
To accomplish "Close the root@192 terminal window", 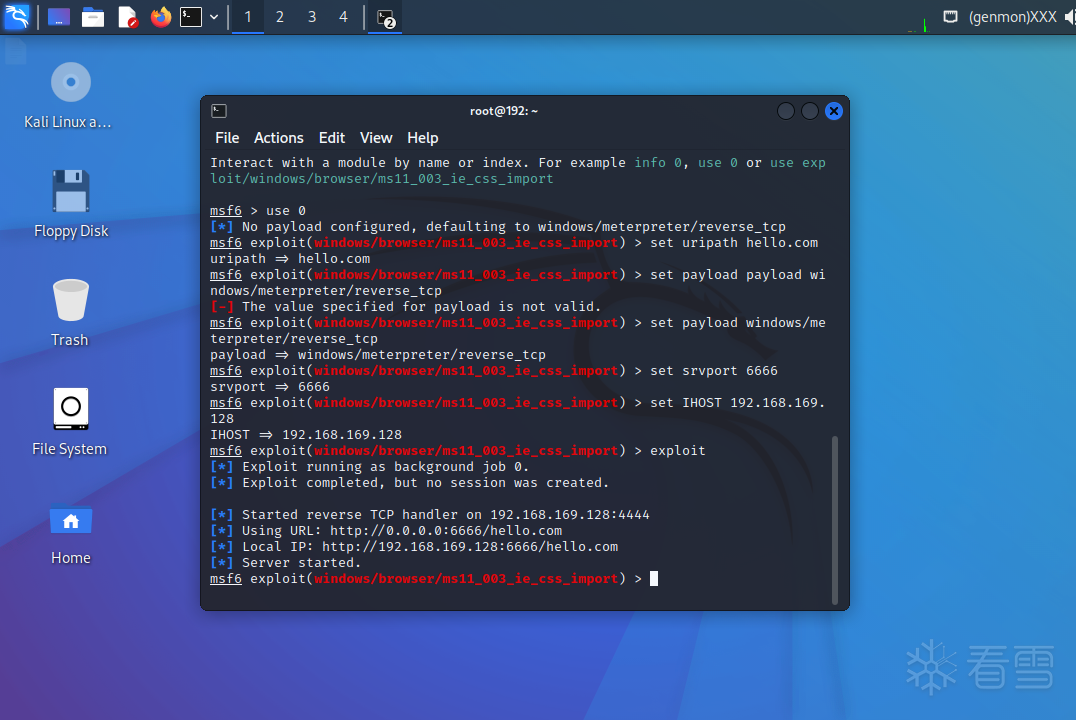I will [834, 111].
